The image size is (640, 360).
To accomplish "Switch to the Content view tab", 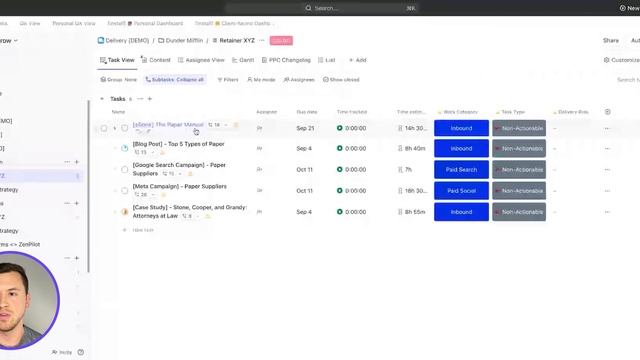I will 156,60.
